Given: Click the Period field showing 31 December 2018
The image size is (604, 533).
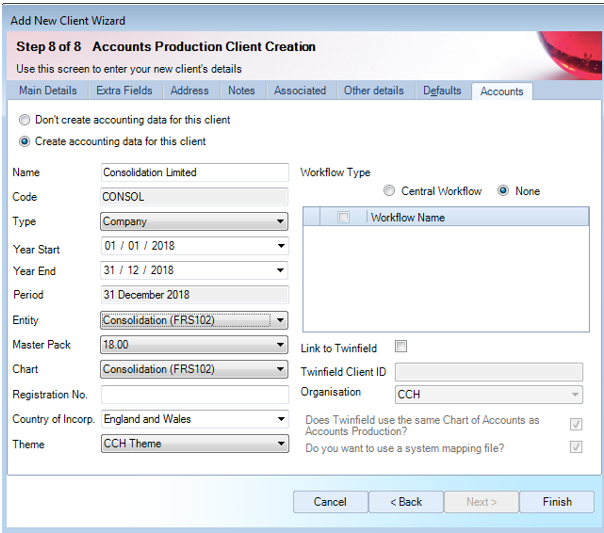Looking at the screenshot, I should (195, 295).
